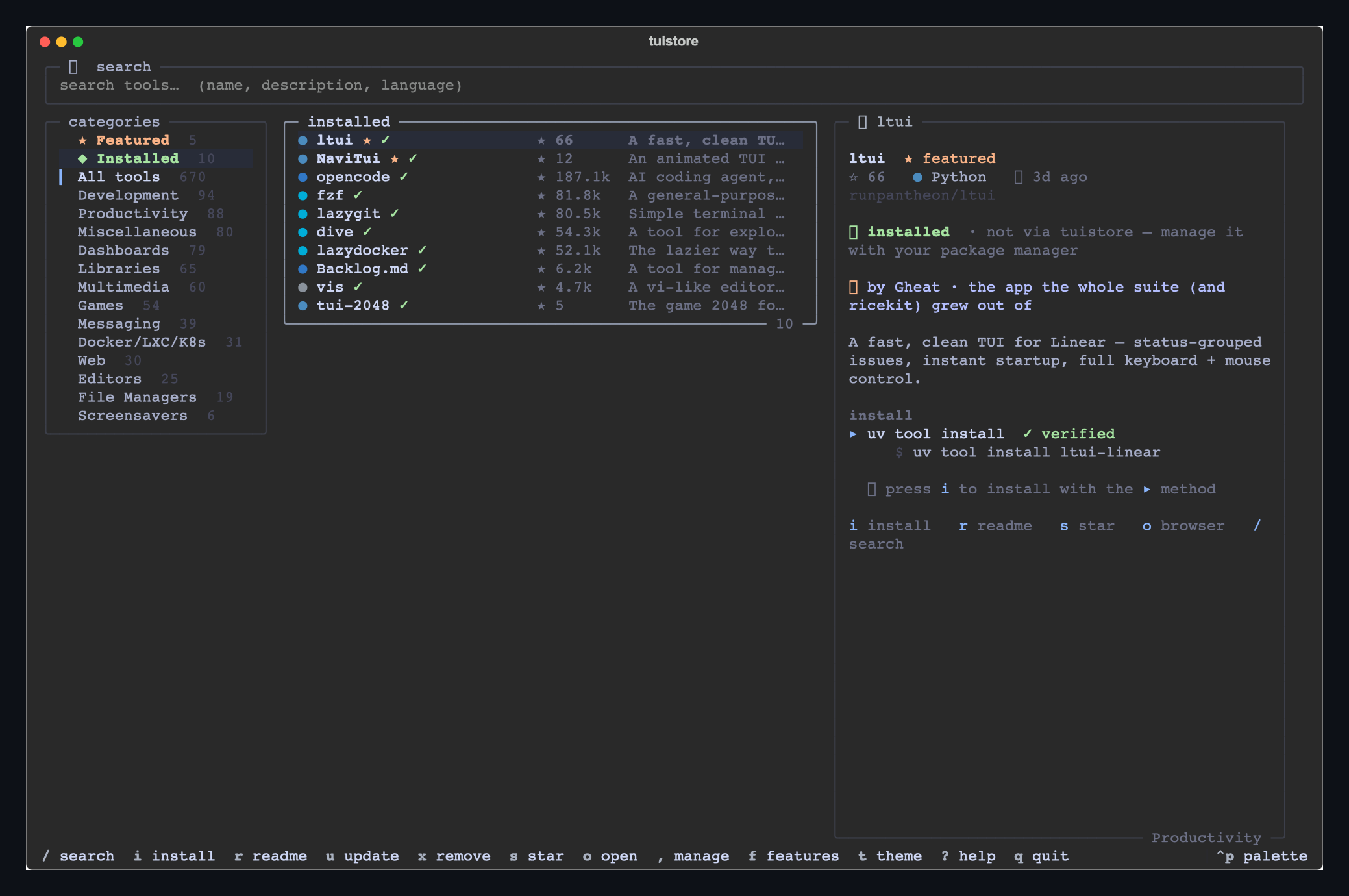Click '? help' in the bottom bar
Viewport: 1349px width, 896px height.
click(969, 856)
